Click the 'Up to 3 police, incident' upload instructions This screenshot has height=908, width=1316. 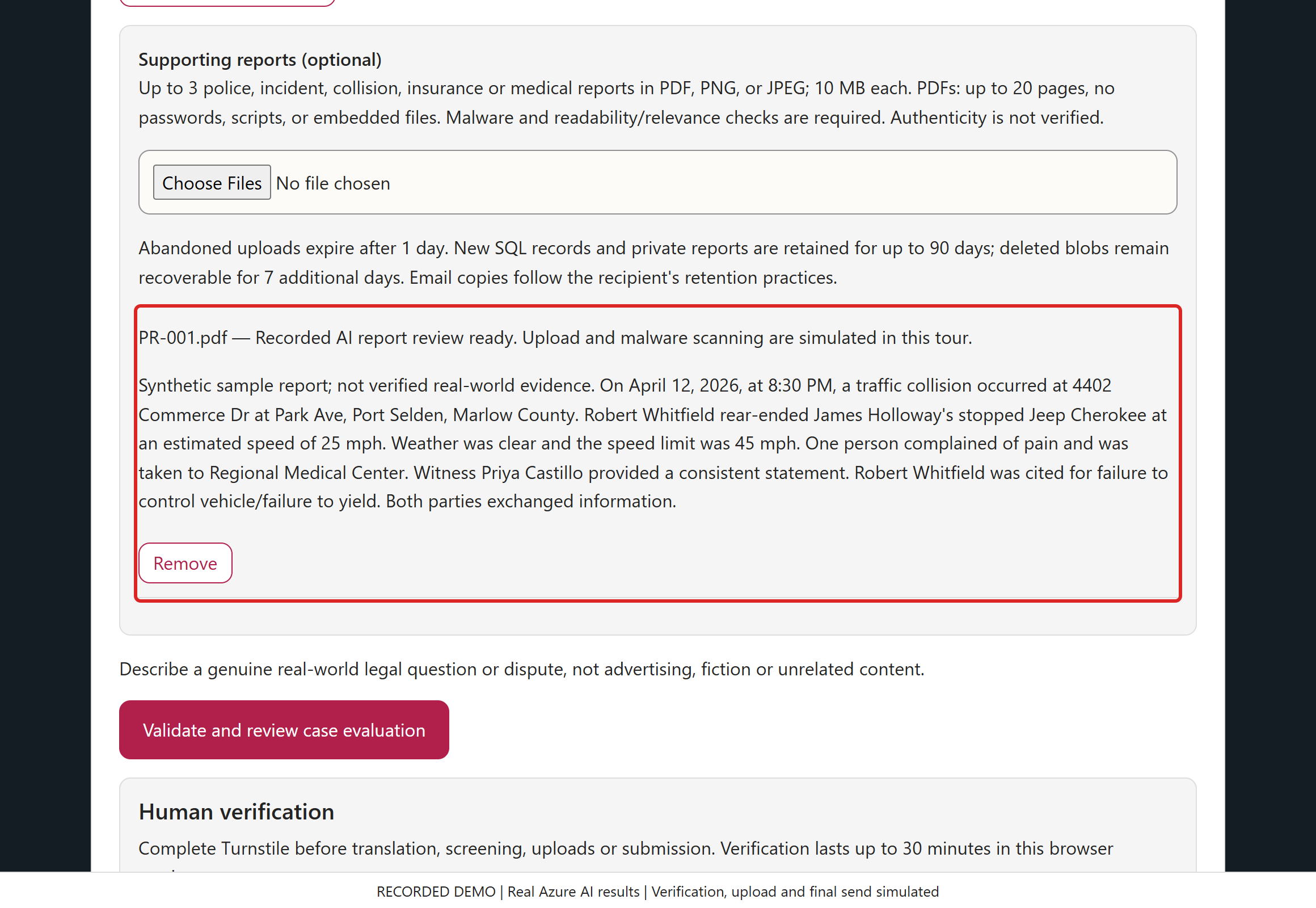pyautogui.click(x=626, y=103)
